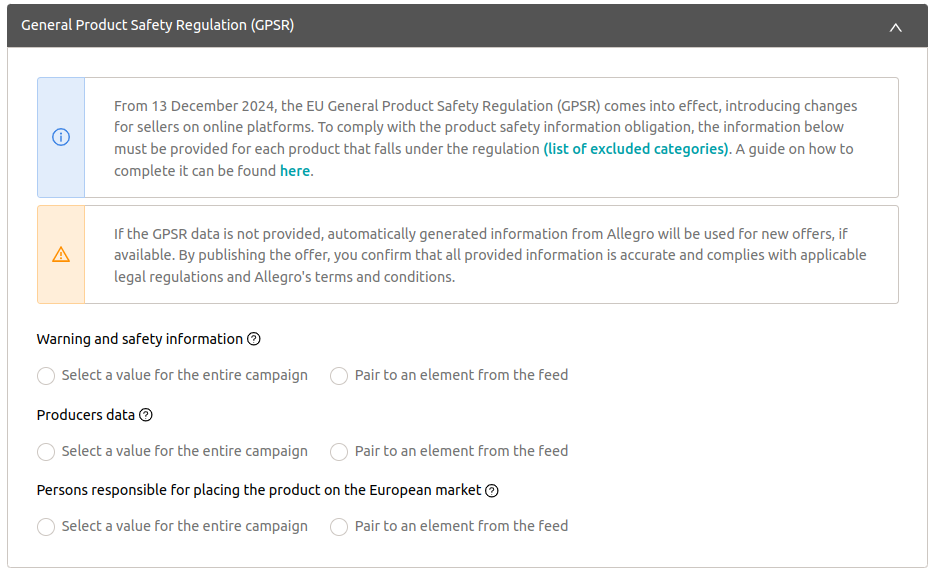Click the "Producers data" label text

coord(86,415)
